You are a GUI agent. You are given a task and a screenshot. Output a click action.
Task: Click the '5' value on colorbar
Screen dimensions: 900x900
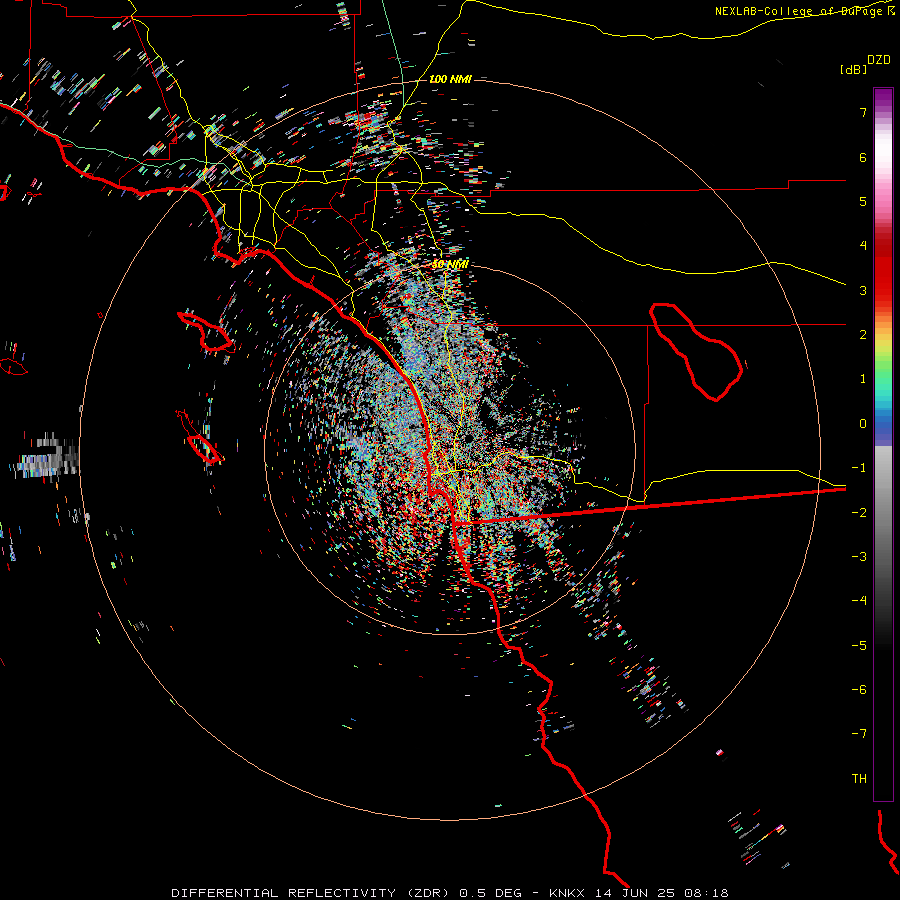(863, 201)
